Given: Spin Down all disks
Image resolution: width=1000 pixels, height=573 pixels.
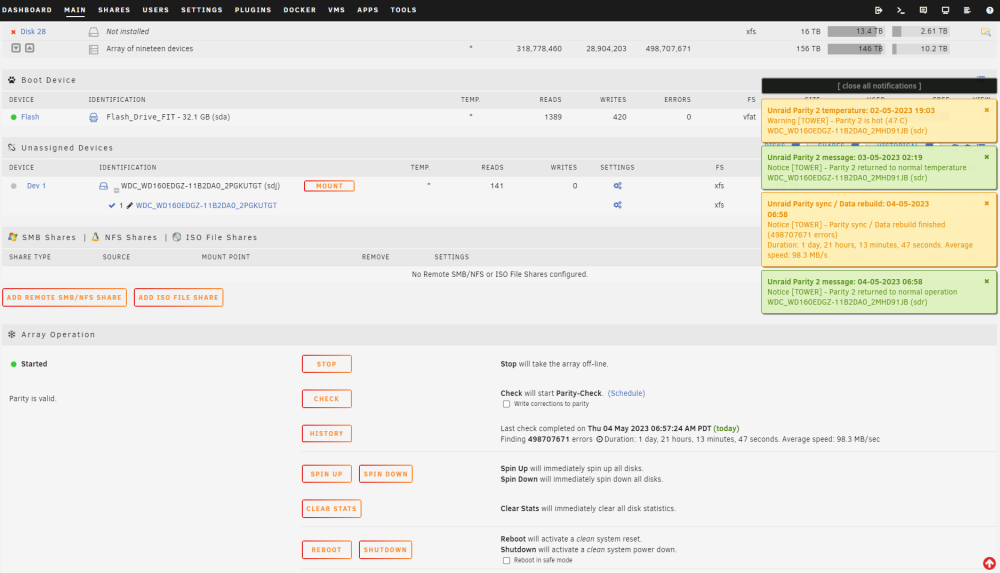Looking at the screenshot, I should point(386,474).
